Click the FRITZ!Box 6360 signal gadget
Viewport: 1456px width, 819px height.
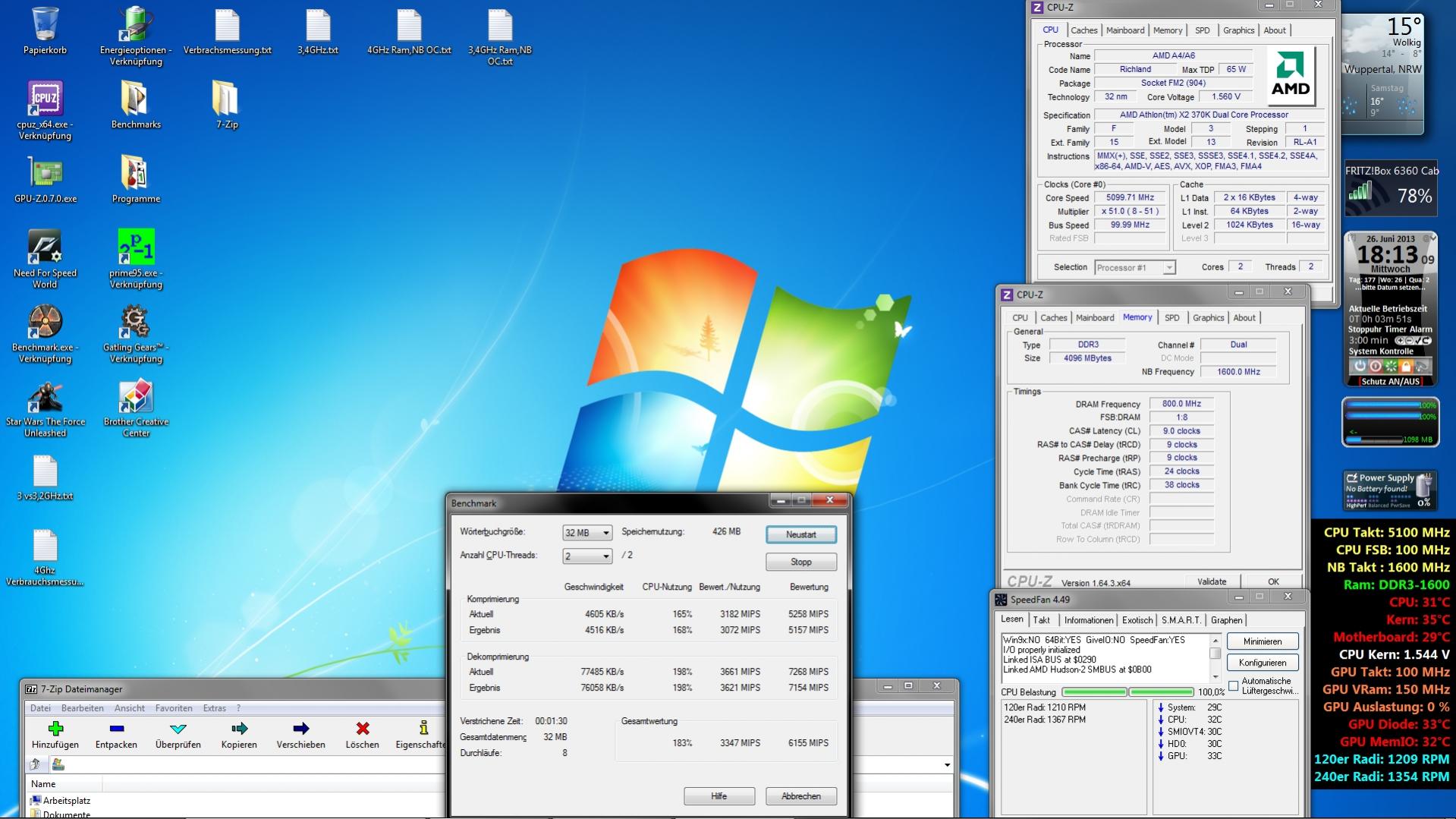click(1392, 190)
